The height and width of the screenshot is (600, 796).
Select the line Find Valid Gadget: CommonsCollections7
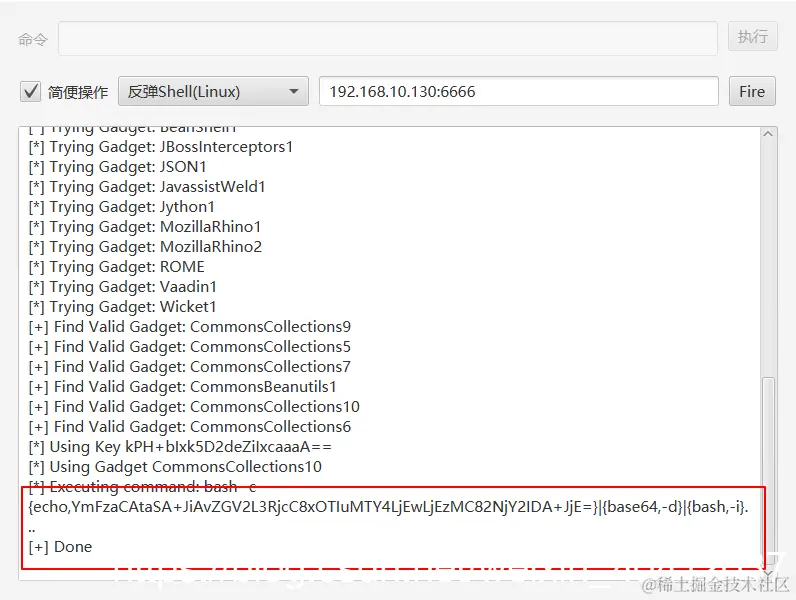190,367
